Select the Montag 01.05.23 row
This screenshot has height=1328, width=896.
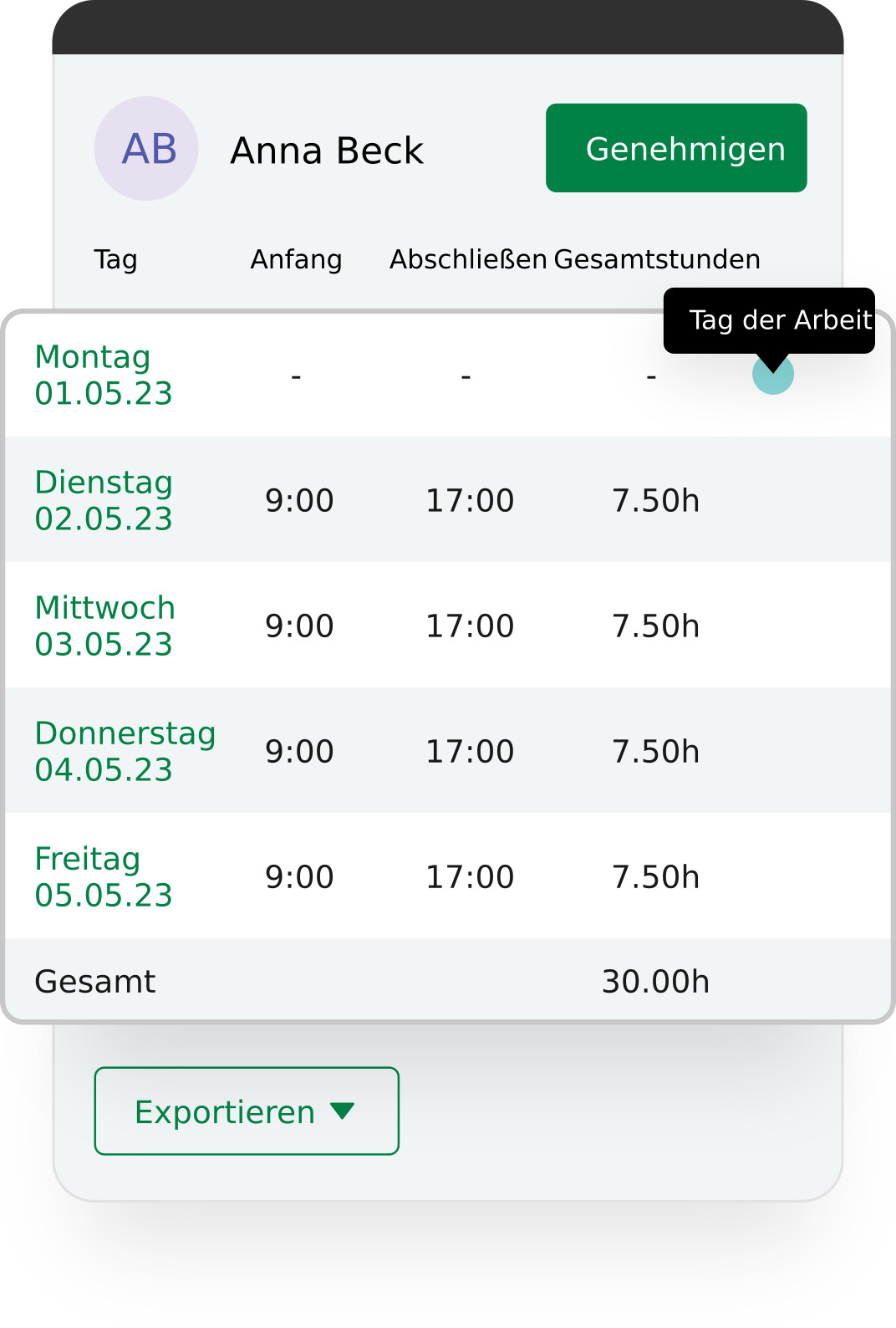coord(104,375)
